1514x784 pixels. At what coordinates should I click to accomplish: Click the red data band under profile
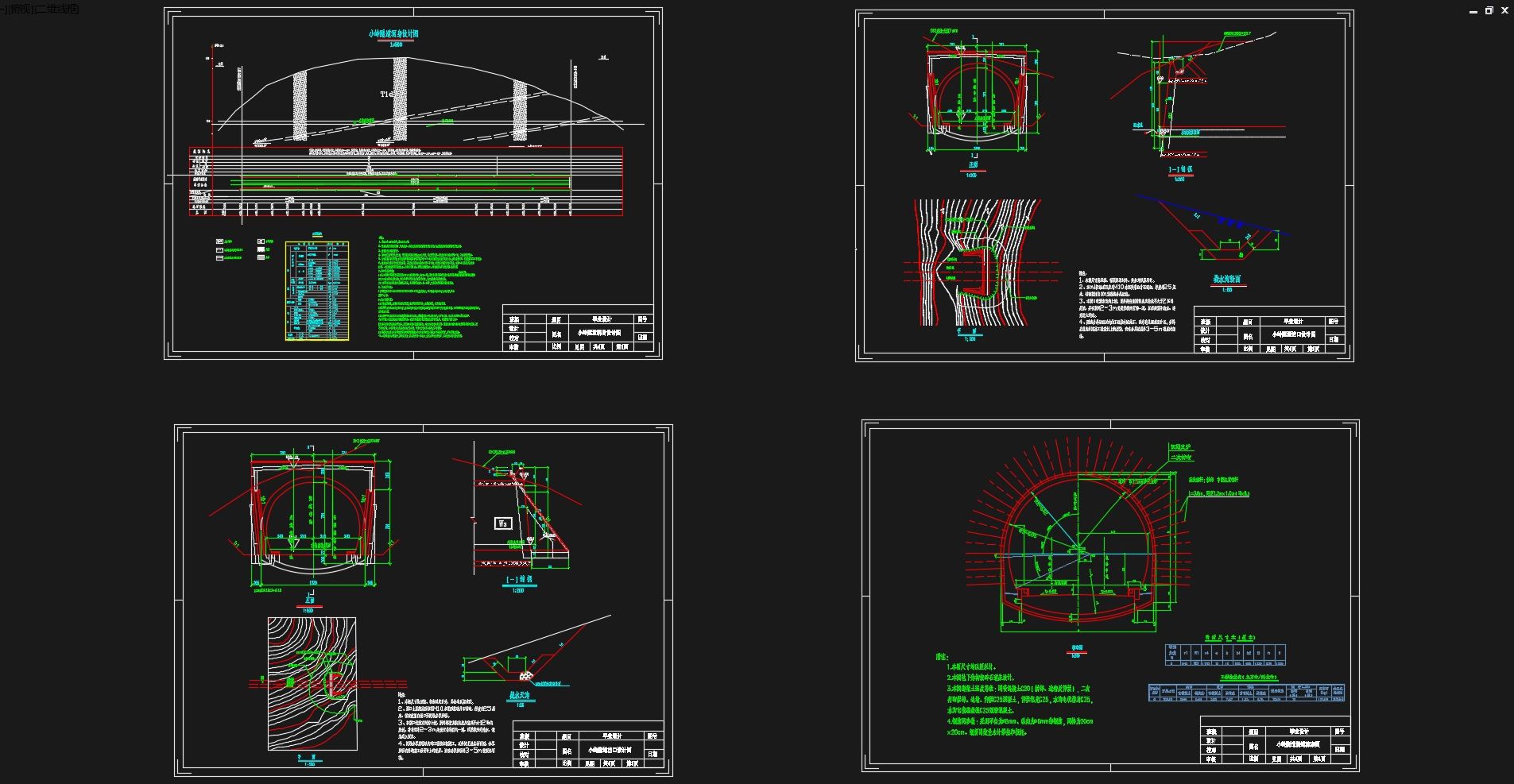(x=406, y=181)
